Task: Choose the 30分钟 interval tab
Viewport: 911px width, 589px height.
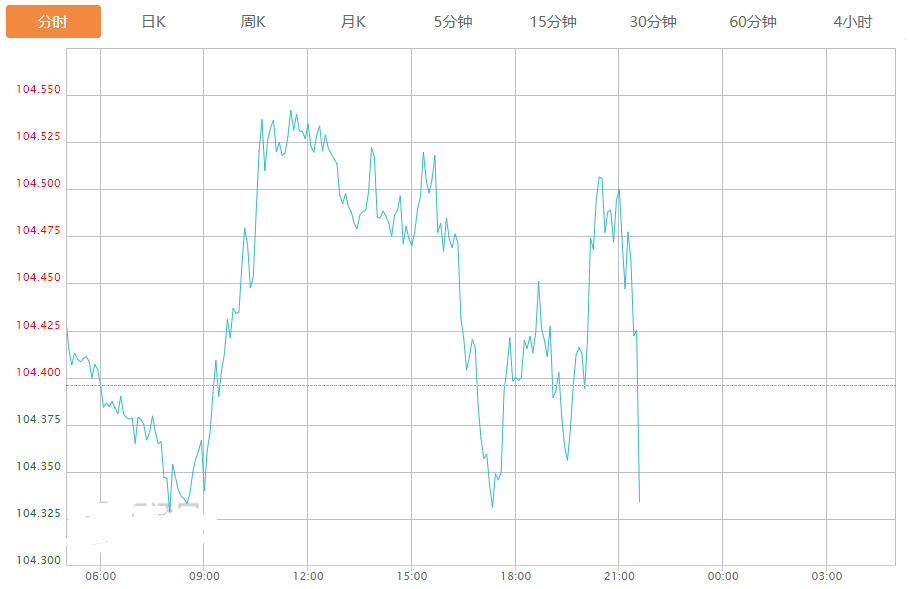Action: (x=653, y=22)
